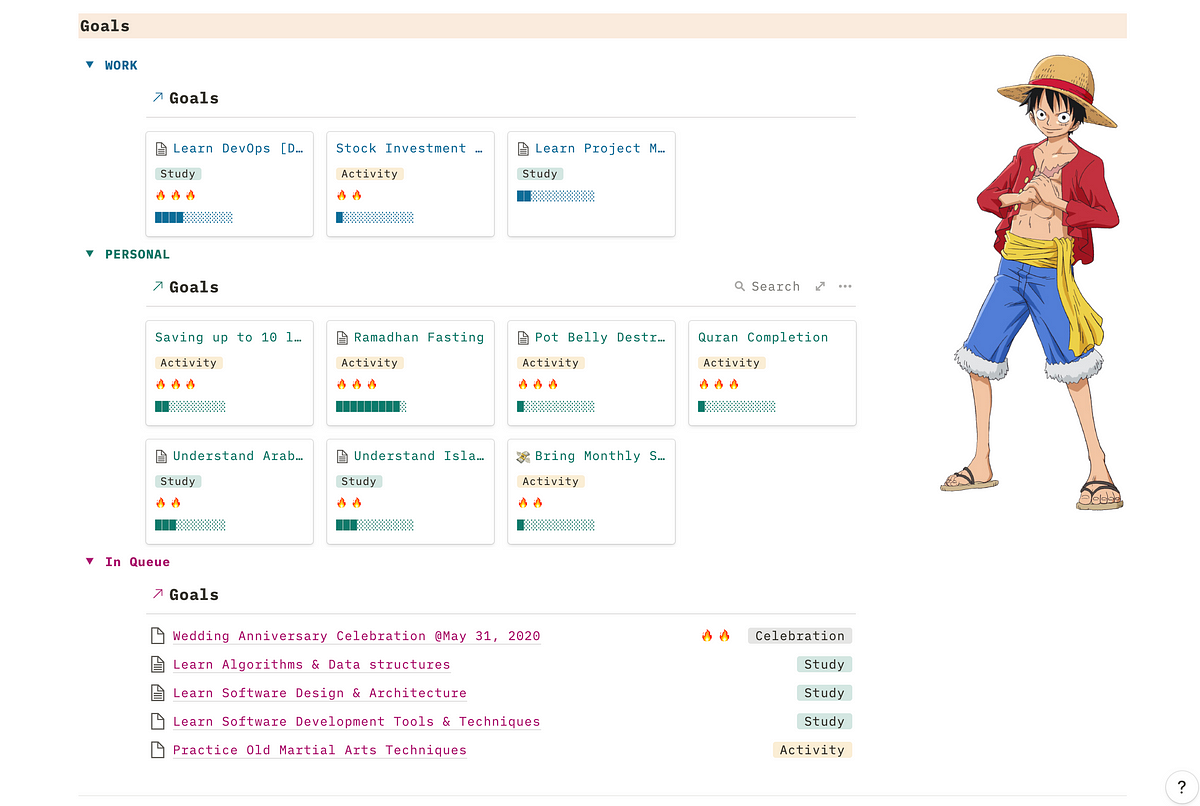Open Practice Old Martial Arts Techniques page
1200x806 pixels.
tap(319, 750)
